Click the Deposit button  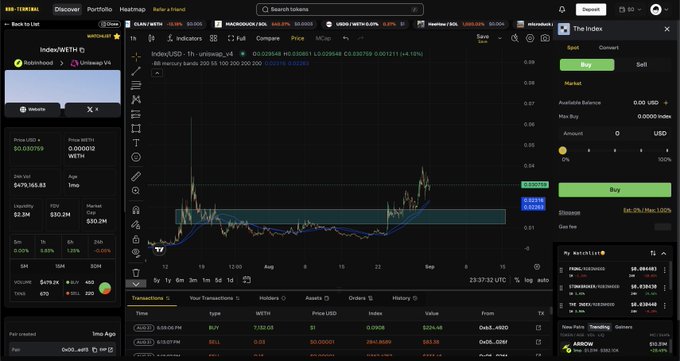591,9
